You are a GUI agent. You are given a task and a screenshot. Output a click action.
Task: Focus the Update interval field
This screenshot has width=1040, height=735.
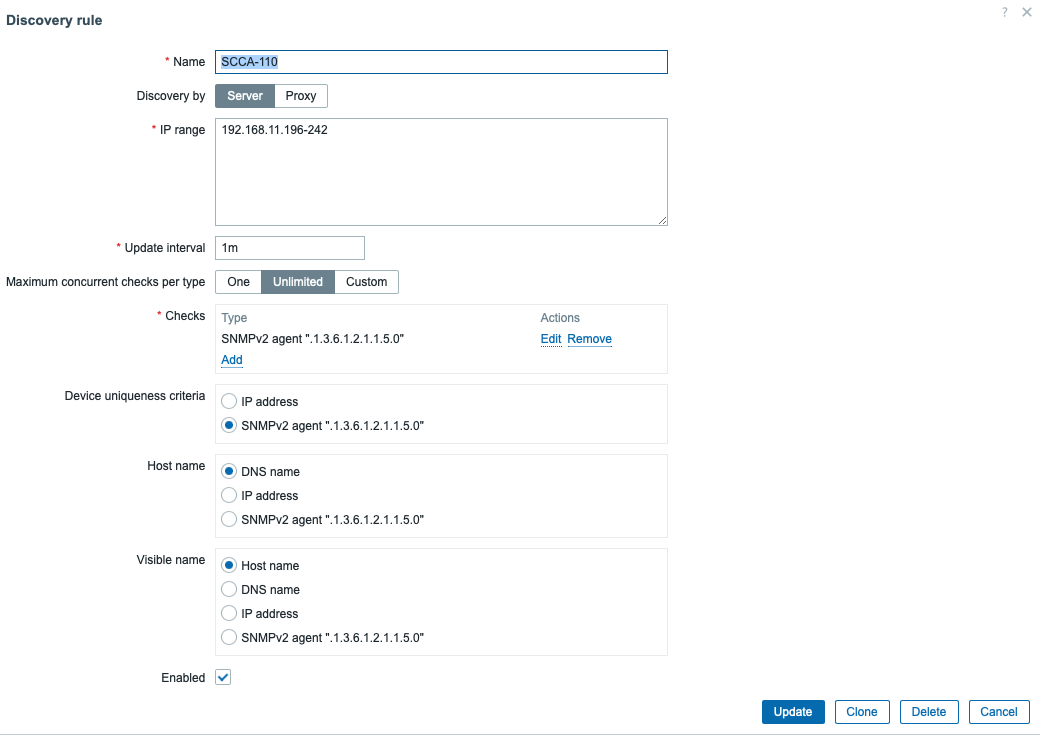(290, 248)
